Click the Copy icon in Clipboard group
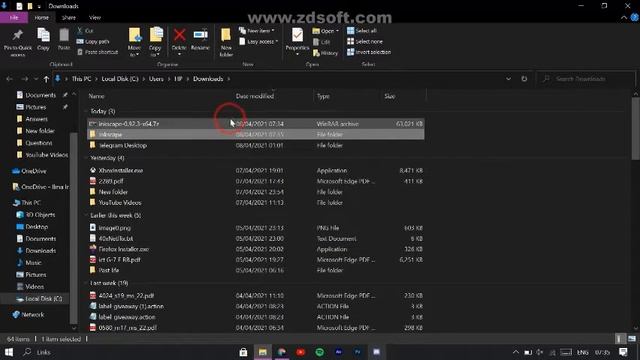This screenshot has height=360, width=640. click(x=43, y=40)
